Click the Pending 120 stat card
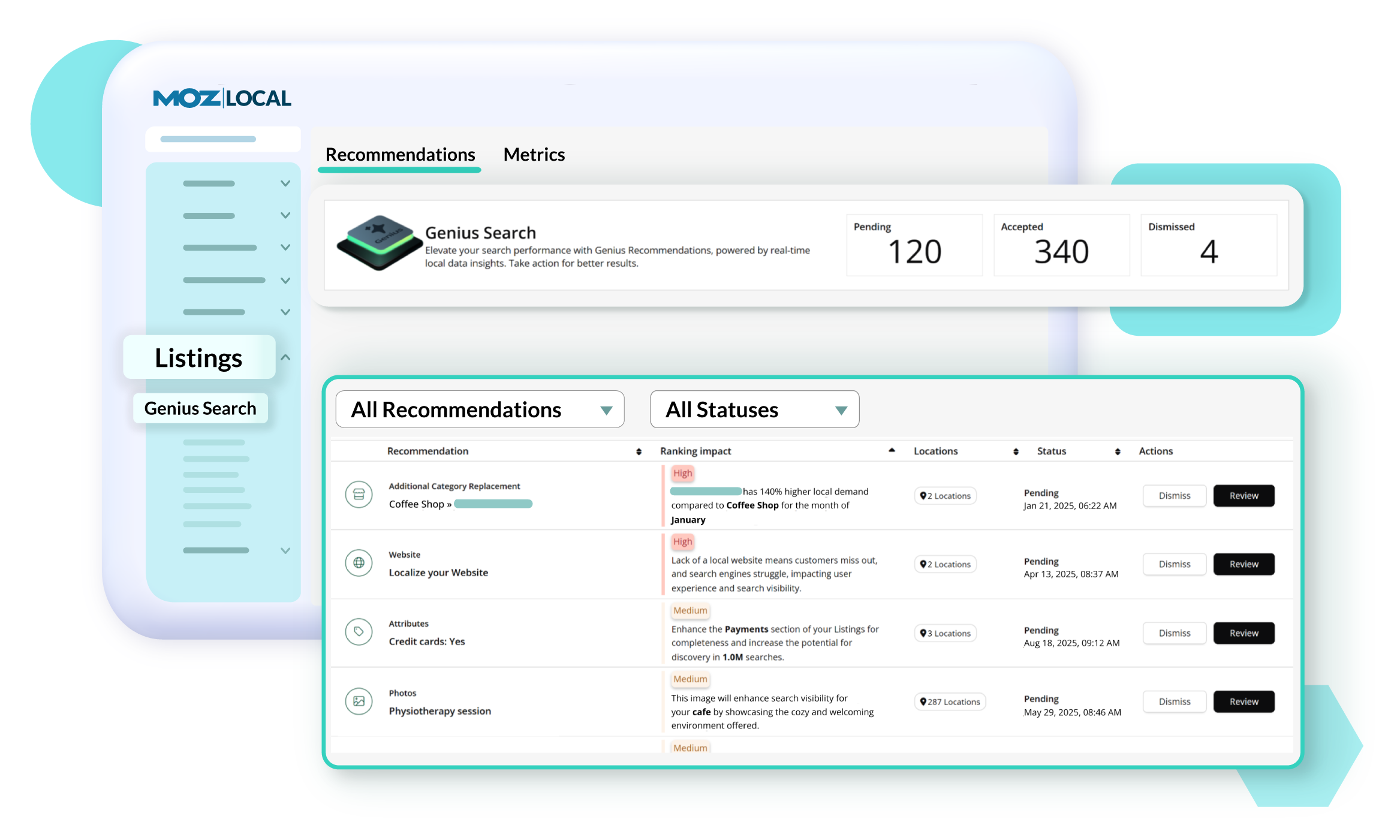1400x840 pixels. [x=914, y=245]
